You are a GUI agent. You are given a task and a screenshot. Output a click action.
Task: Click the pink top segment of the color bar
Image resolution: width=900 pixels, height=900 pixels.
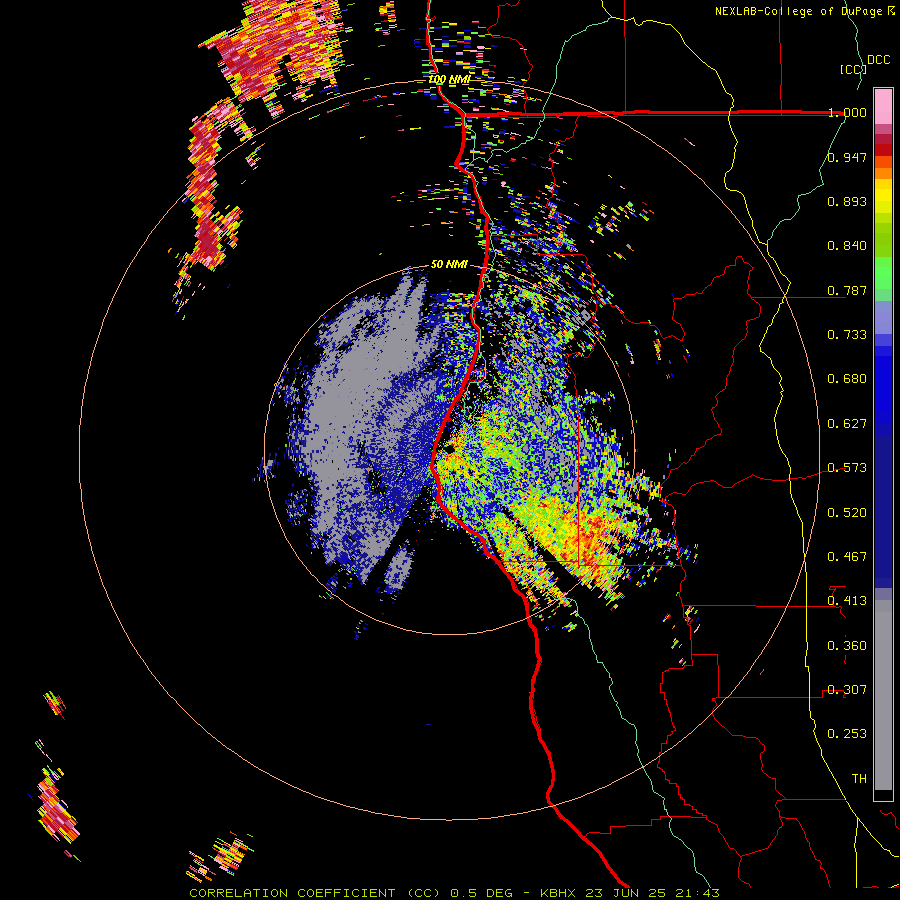(x=883, y=107)
